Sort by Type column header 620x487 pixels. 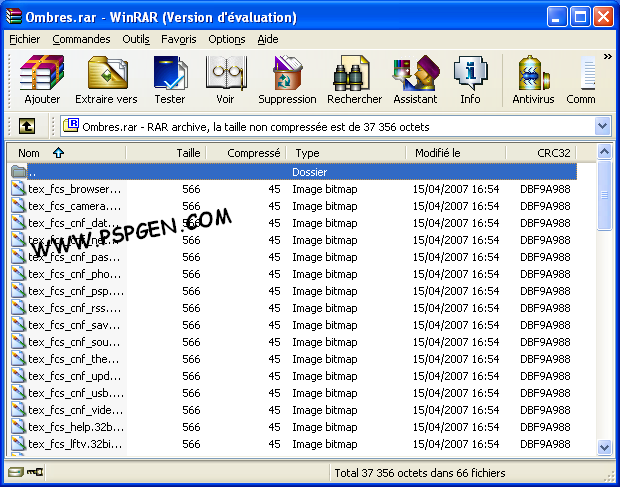point(346,153)
